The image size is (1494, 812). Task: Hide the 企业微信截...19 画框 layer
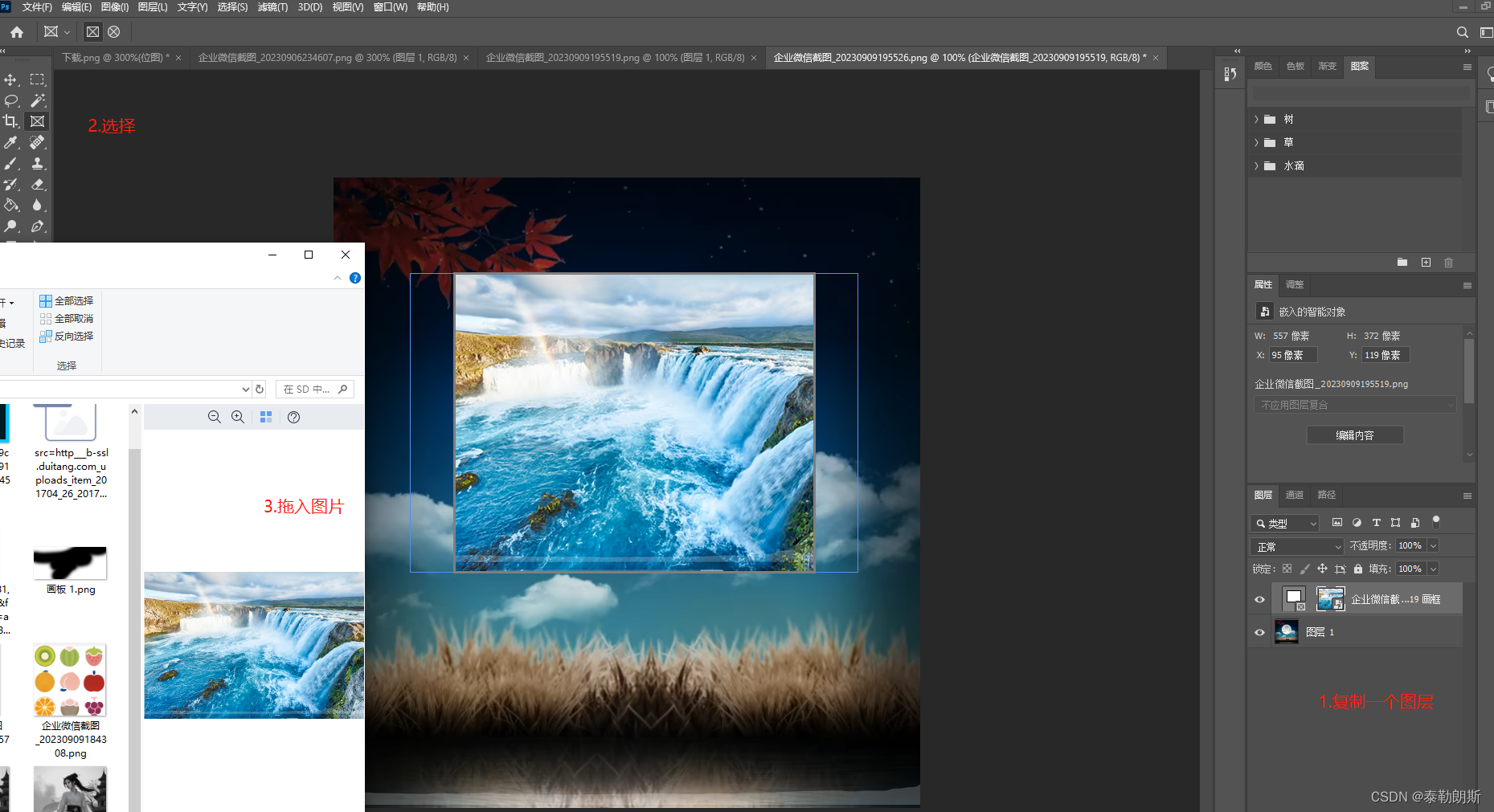[1259, 600]
